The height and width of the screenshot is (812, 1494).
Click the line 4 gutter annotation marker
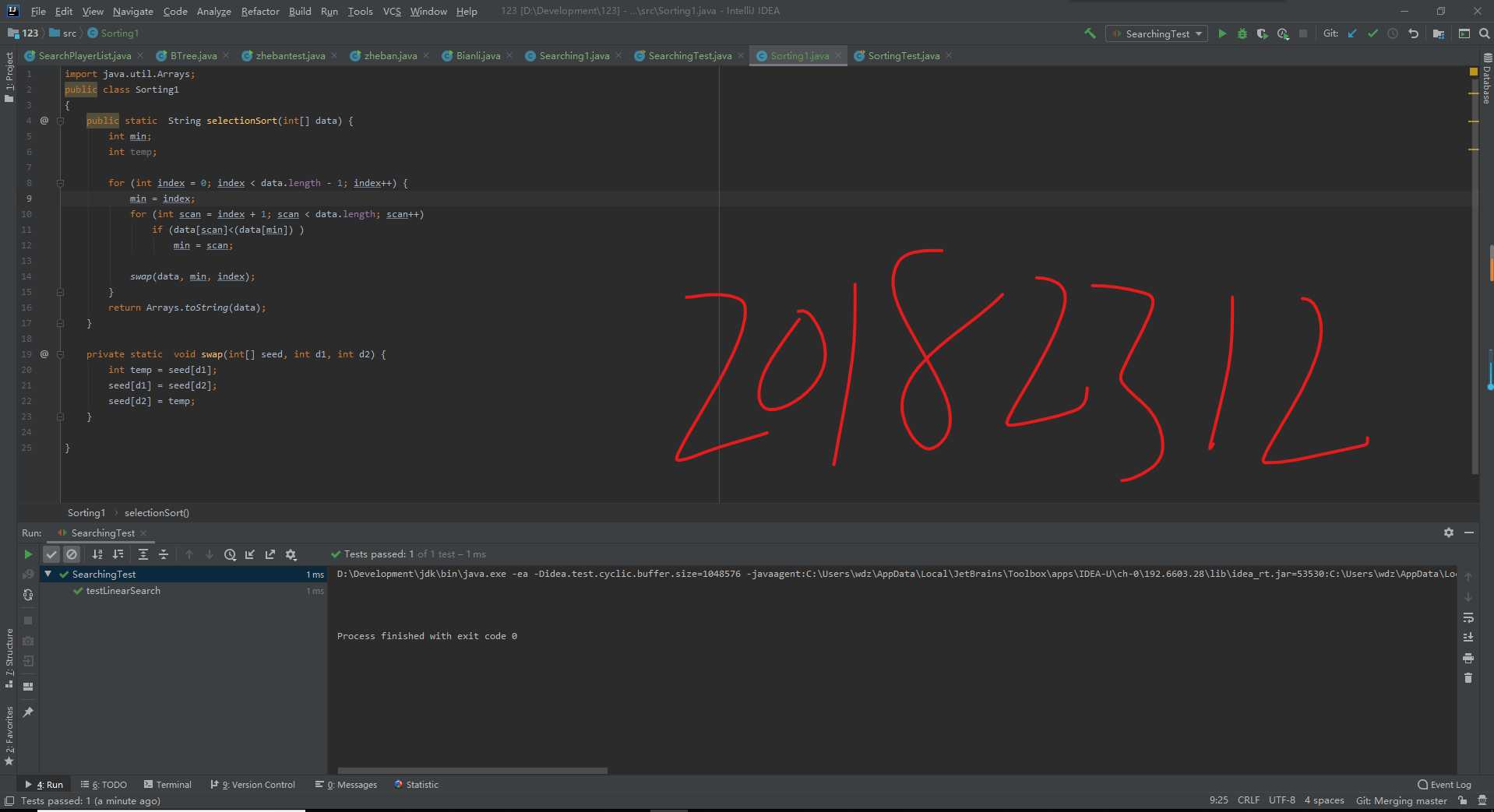pyautogui.click(x=44, y=121)
